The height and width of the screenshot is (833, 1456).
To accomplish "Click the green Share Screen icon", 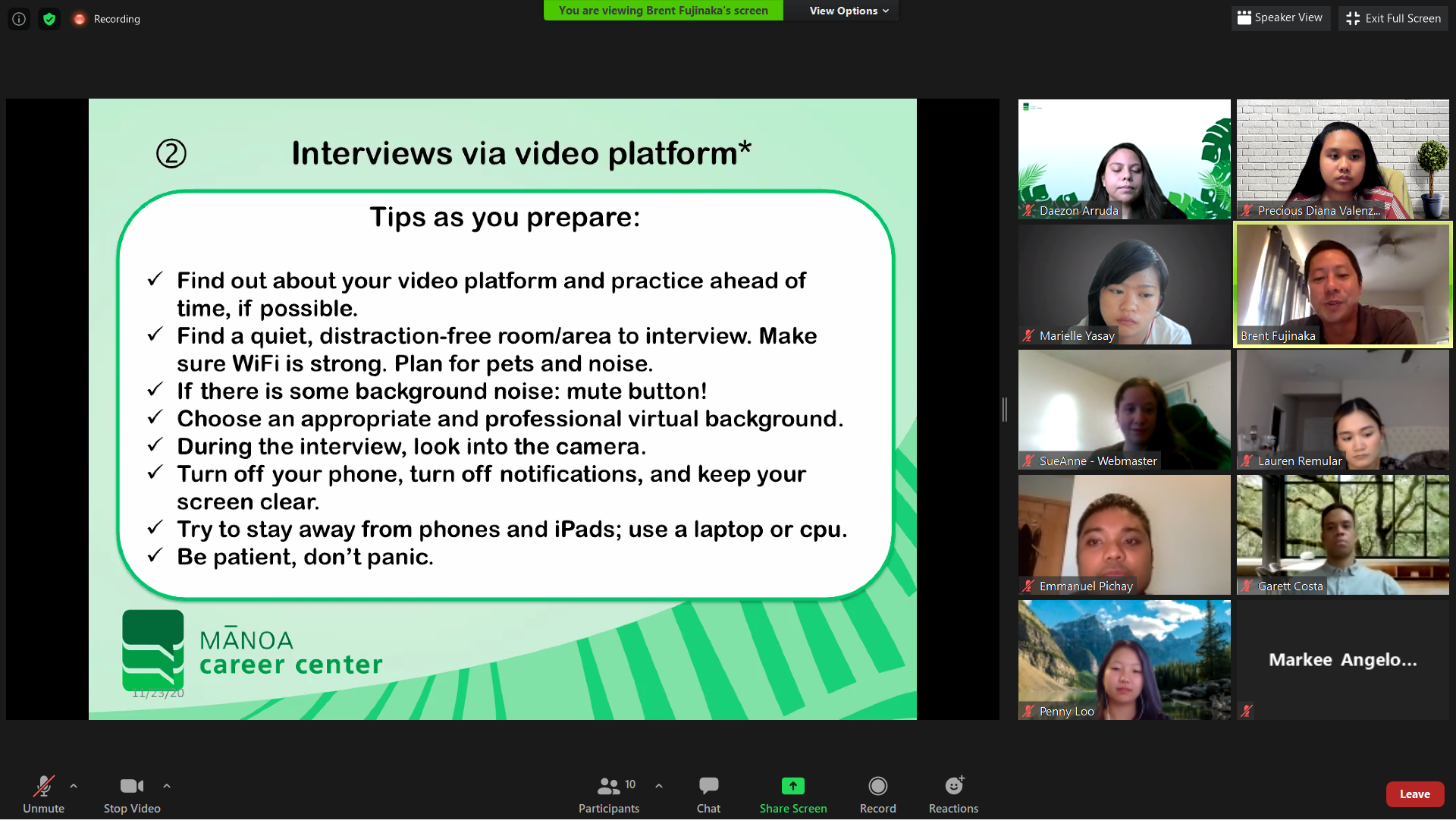I will coord(792,786).
